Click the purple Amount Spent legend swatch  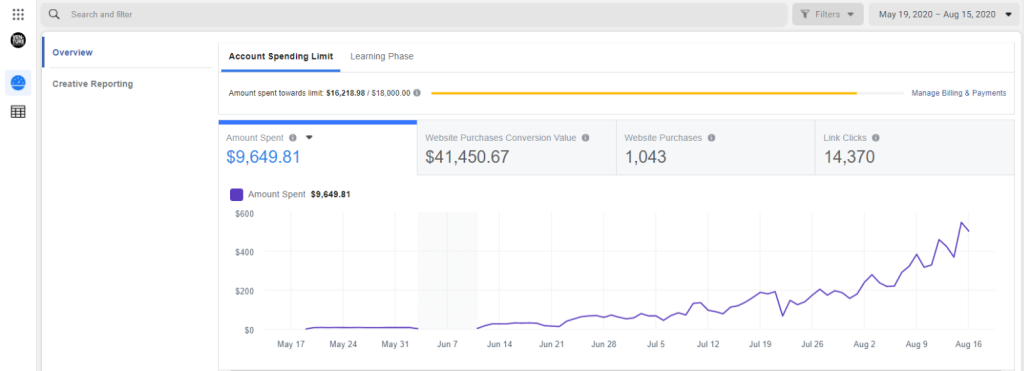pos(237,194)
